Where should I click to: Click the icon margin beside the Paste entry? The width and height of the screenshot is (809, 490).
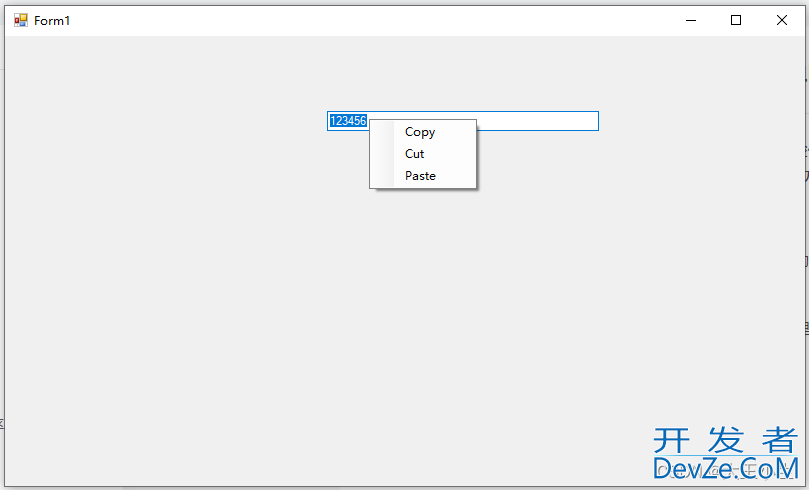click(x=382, y=176)
